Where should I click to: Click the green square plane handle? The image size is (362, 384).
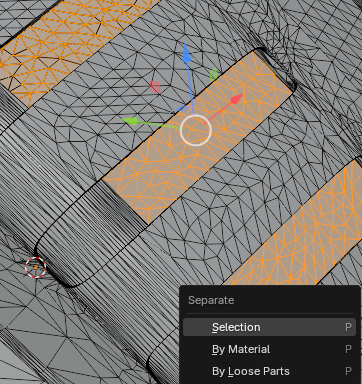(x=214, y=75)
